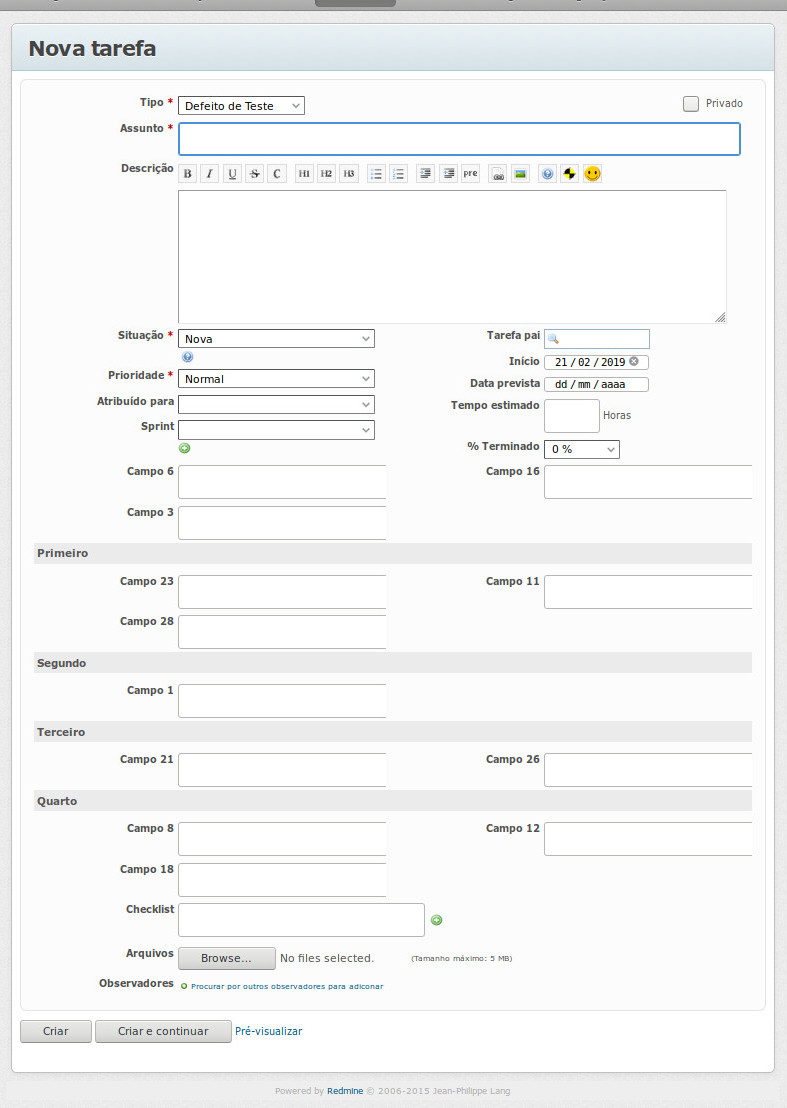
Task: Click the Campo 21 input field
Action: click(x=282, y=770)
